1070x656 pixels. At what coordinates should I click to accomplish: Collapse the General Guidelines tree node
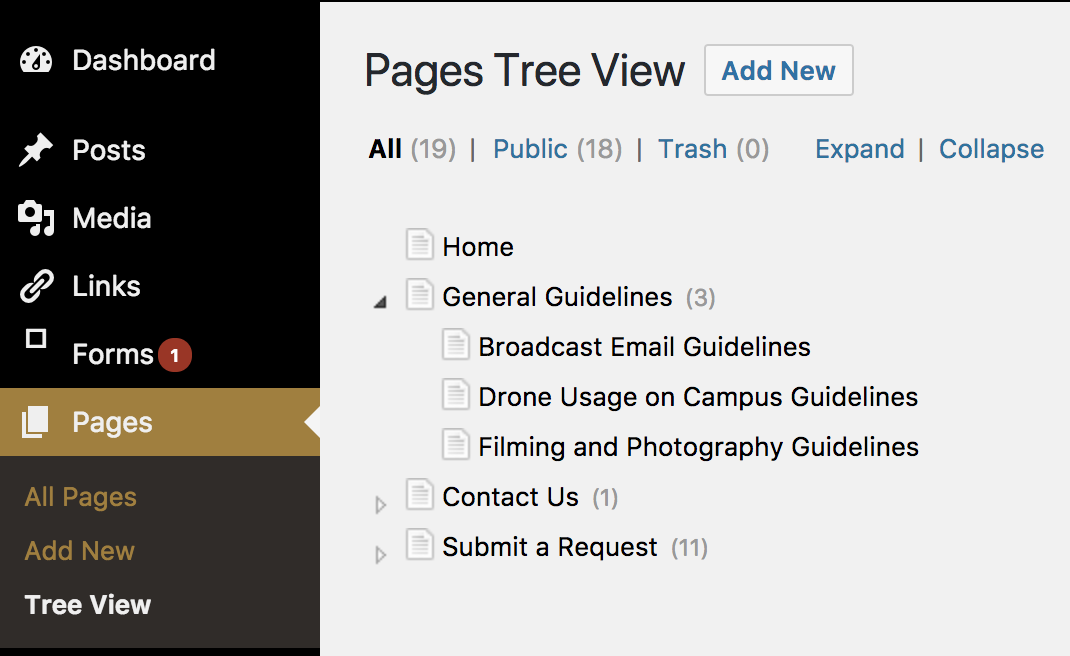tap(380, 302)
